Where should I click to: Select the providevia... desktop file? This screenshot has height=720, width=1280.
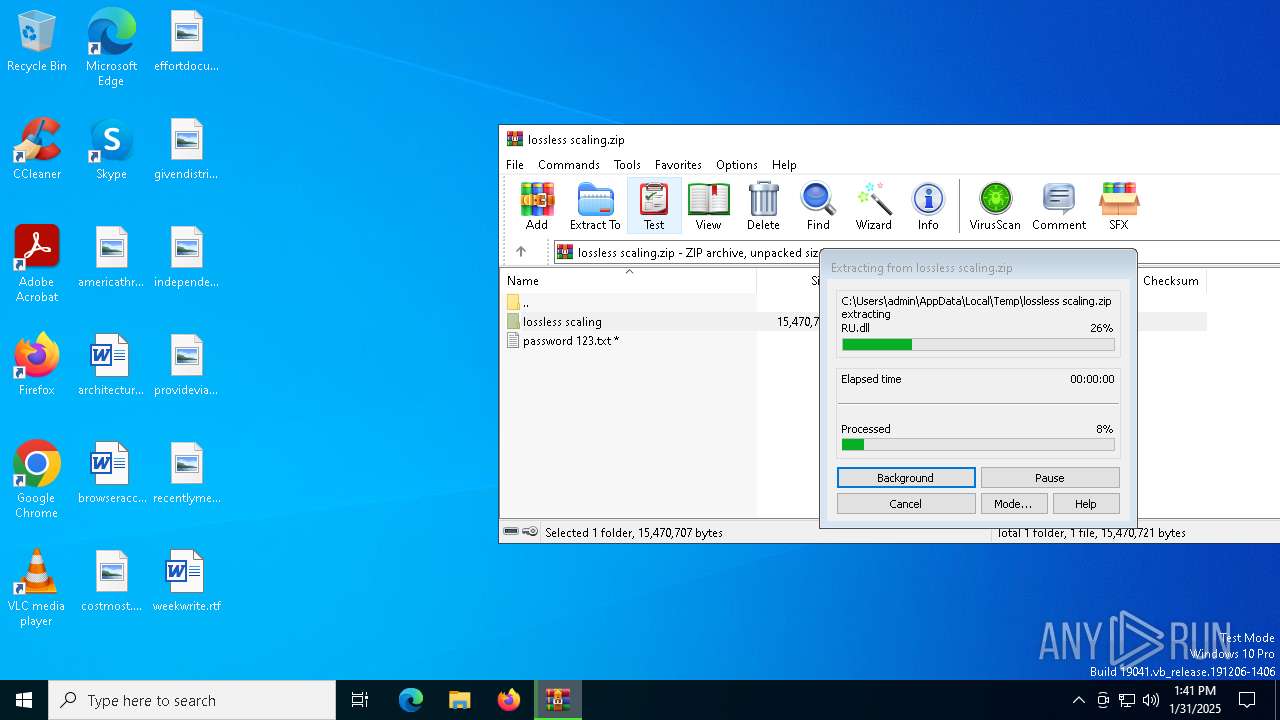click(x=186, y=365)
